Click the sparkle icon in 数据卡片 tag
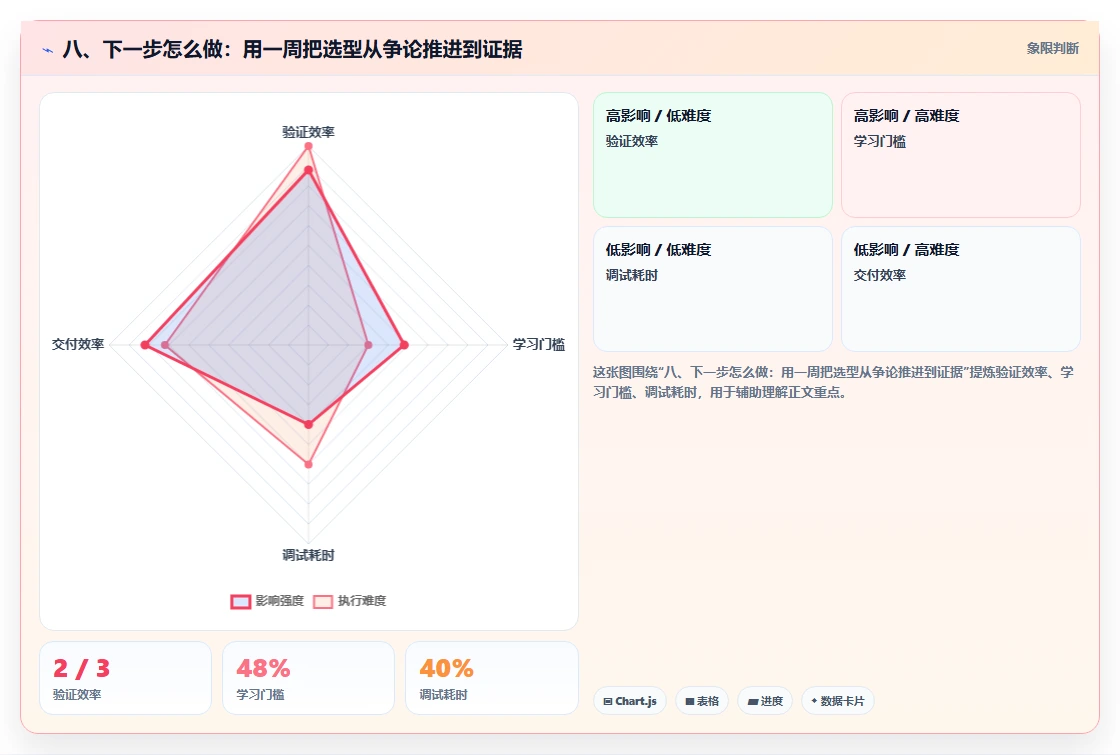Viewport: 1120px width, 755px height. click(x=814, y=701)
